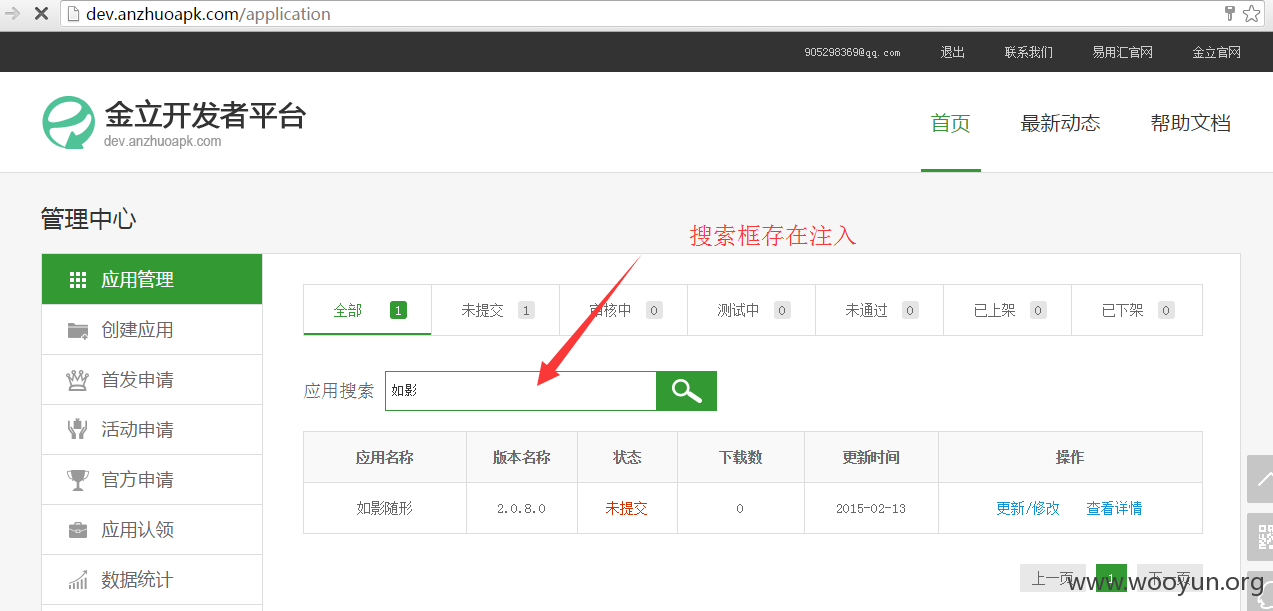1273x611 pixels.
Task: Open the 最新动态 navigation item
Action: 1061,123
